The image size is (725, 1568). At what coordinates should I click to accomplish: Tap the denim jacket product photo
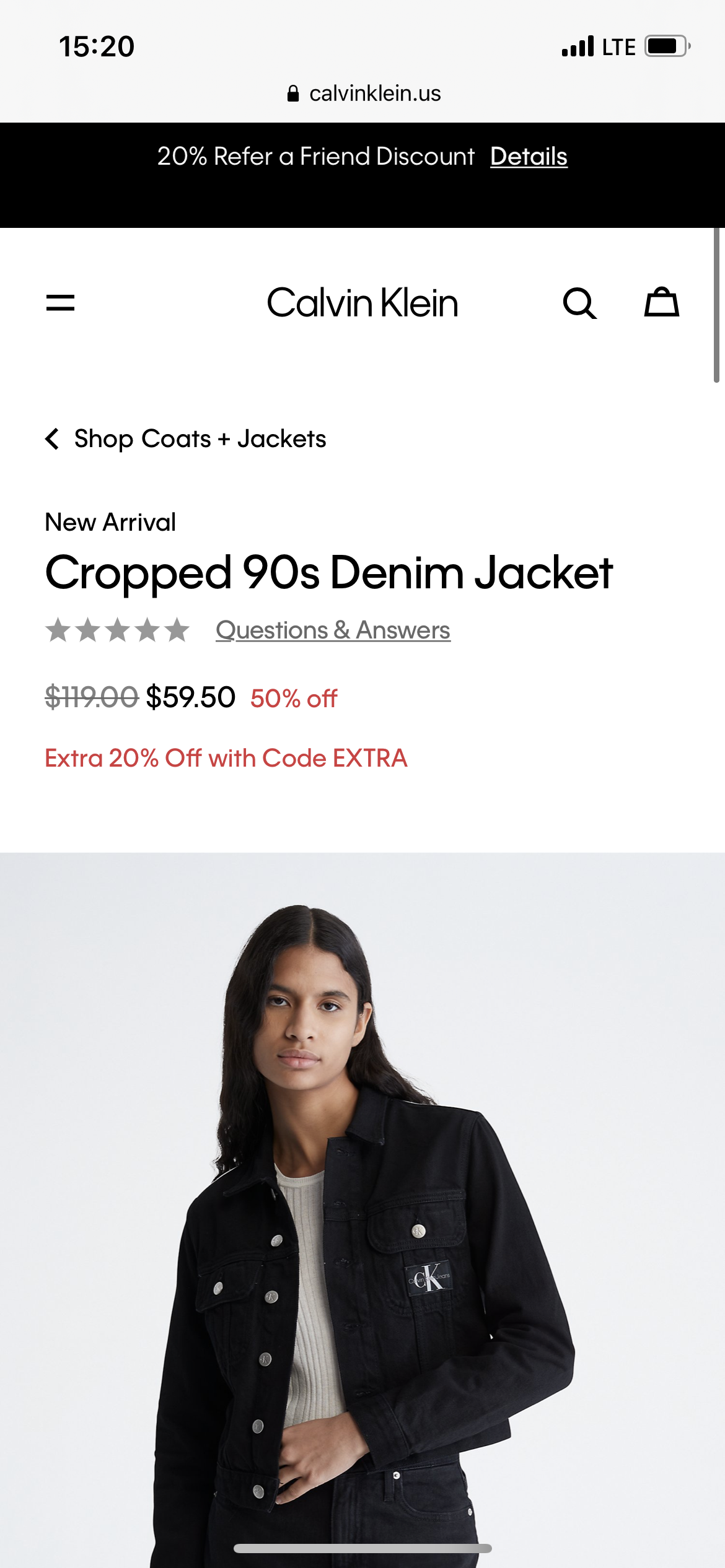tap(362, 1210)
